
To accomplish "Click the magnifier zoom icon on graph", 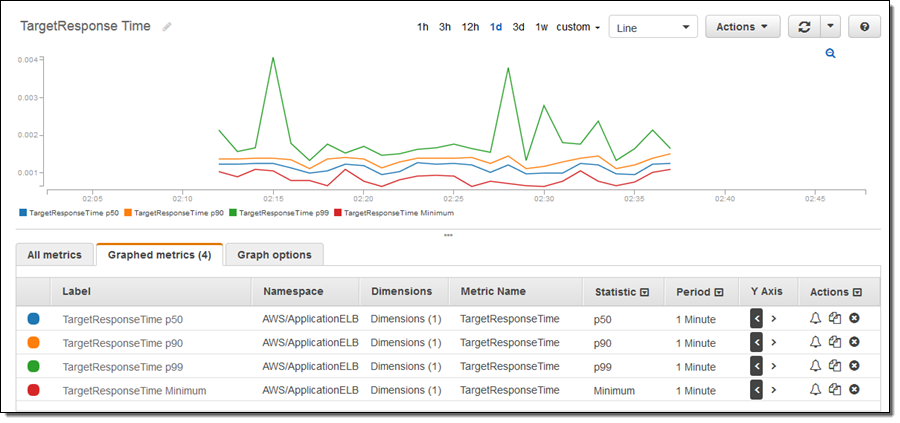I will 830,54.
